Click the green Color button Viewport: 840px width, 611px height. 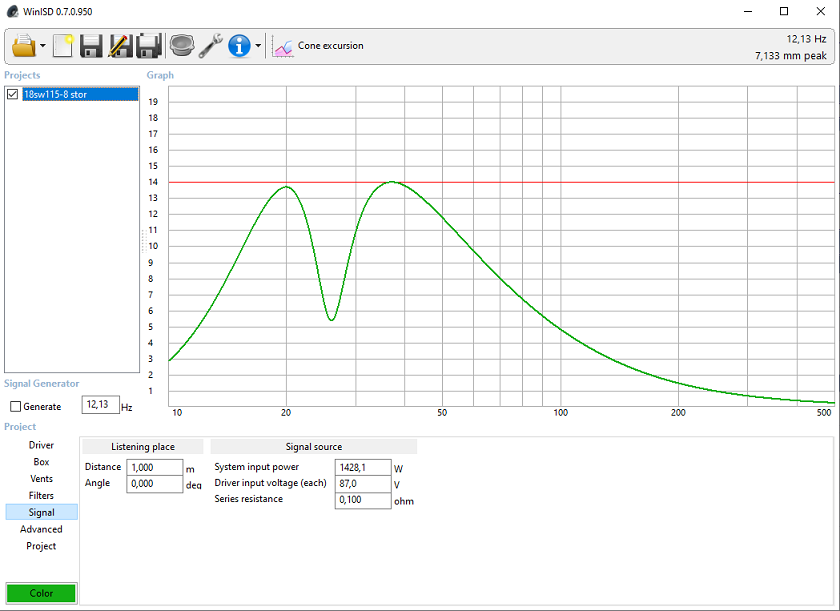[41, 593]
